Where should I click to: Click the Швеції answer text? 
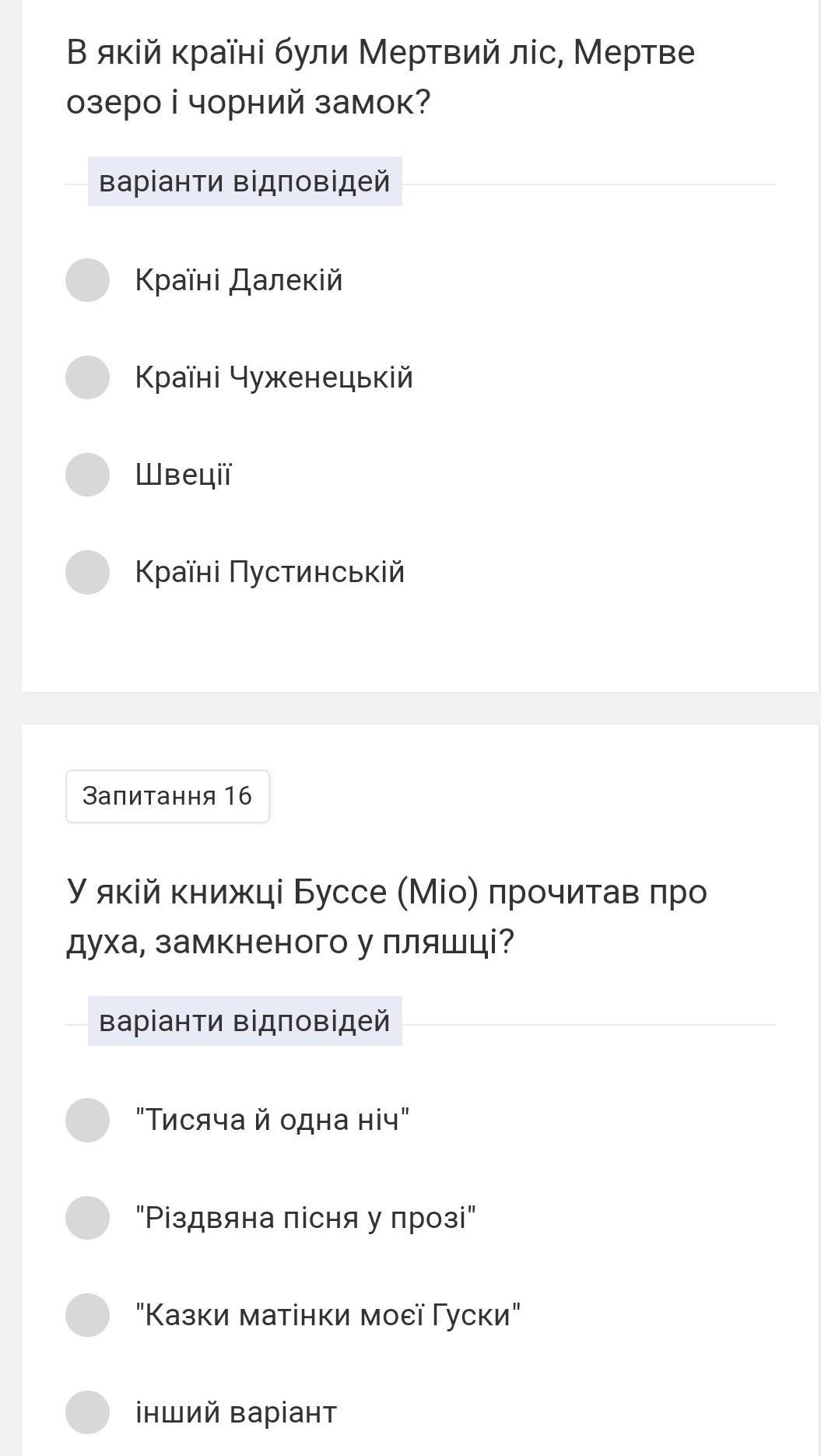[x=184, y=475]
